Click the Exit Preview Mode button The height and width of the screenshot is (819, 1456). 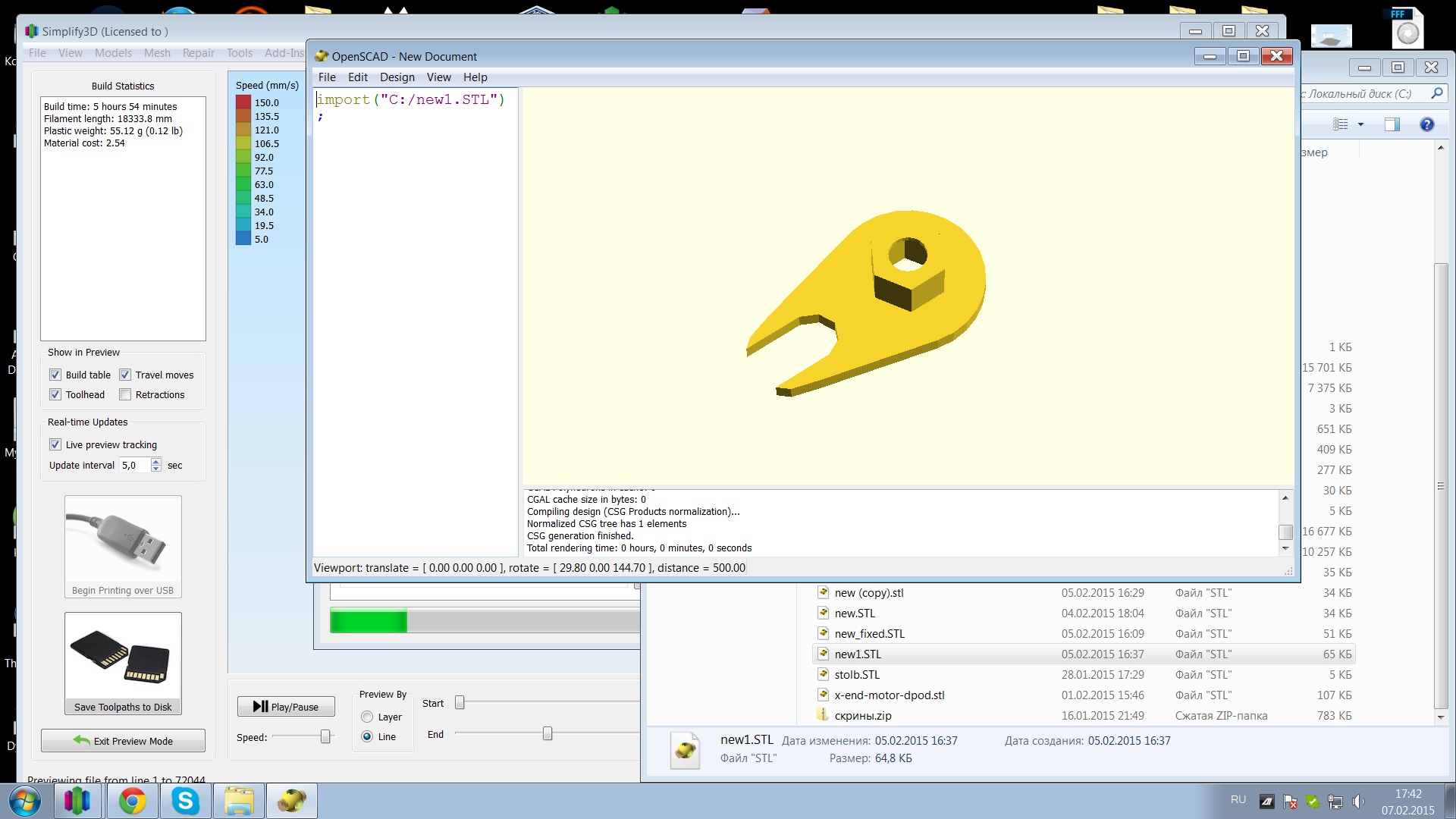coord(123,741)
